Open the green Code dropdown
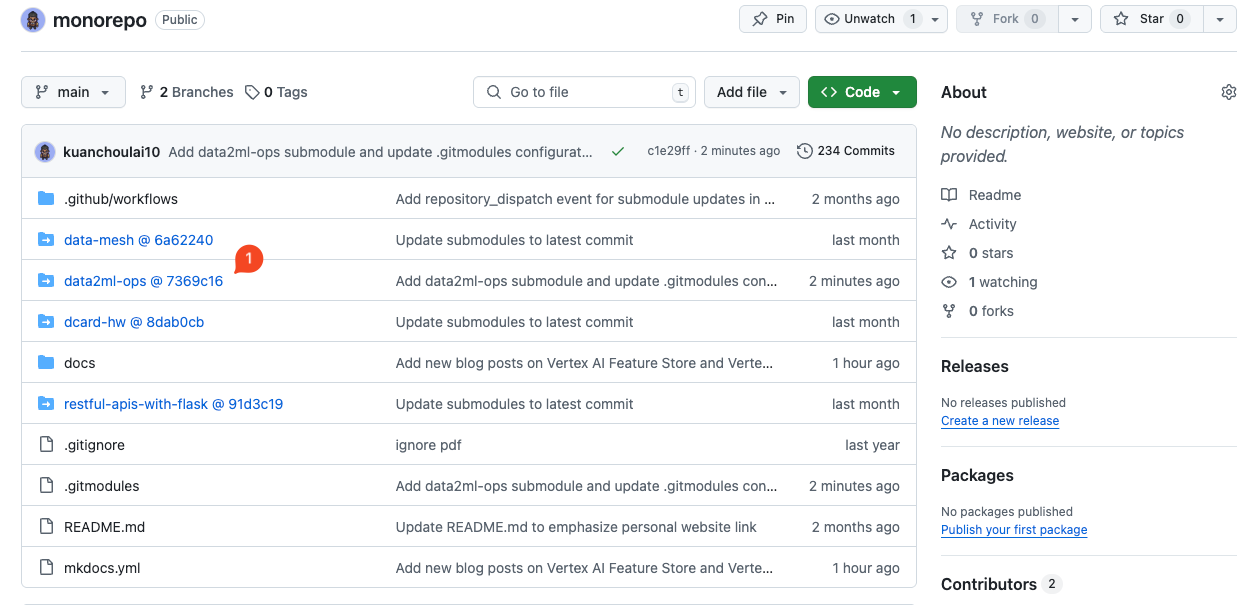The height and width of the screenshot is (605, 1257). (862, 92)
